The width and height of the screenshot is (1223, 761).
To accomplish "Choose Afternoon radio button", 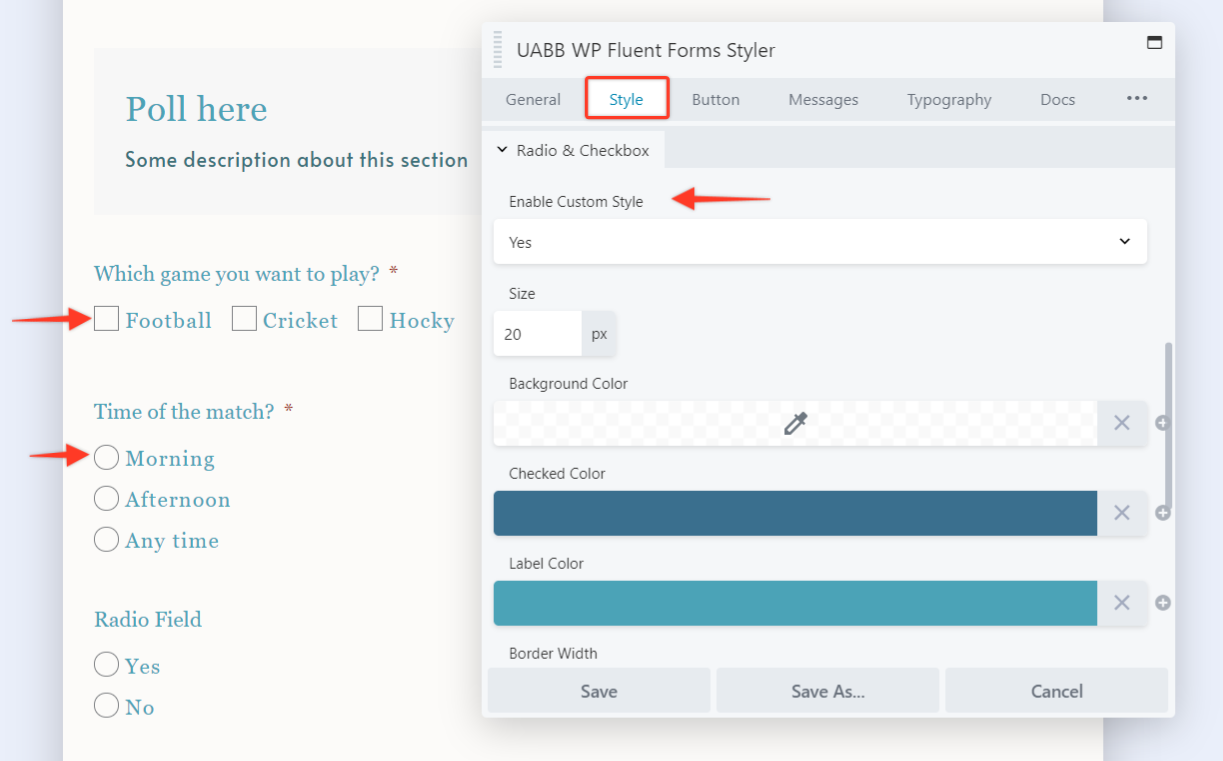I will click(x=106, y=498).
